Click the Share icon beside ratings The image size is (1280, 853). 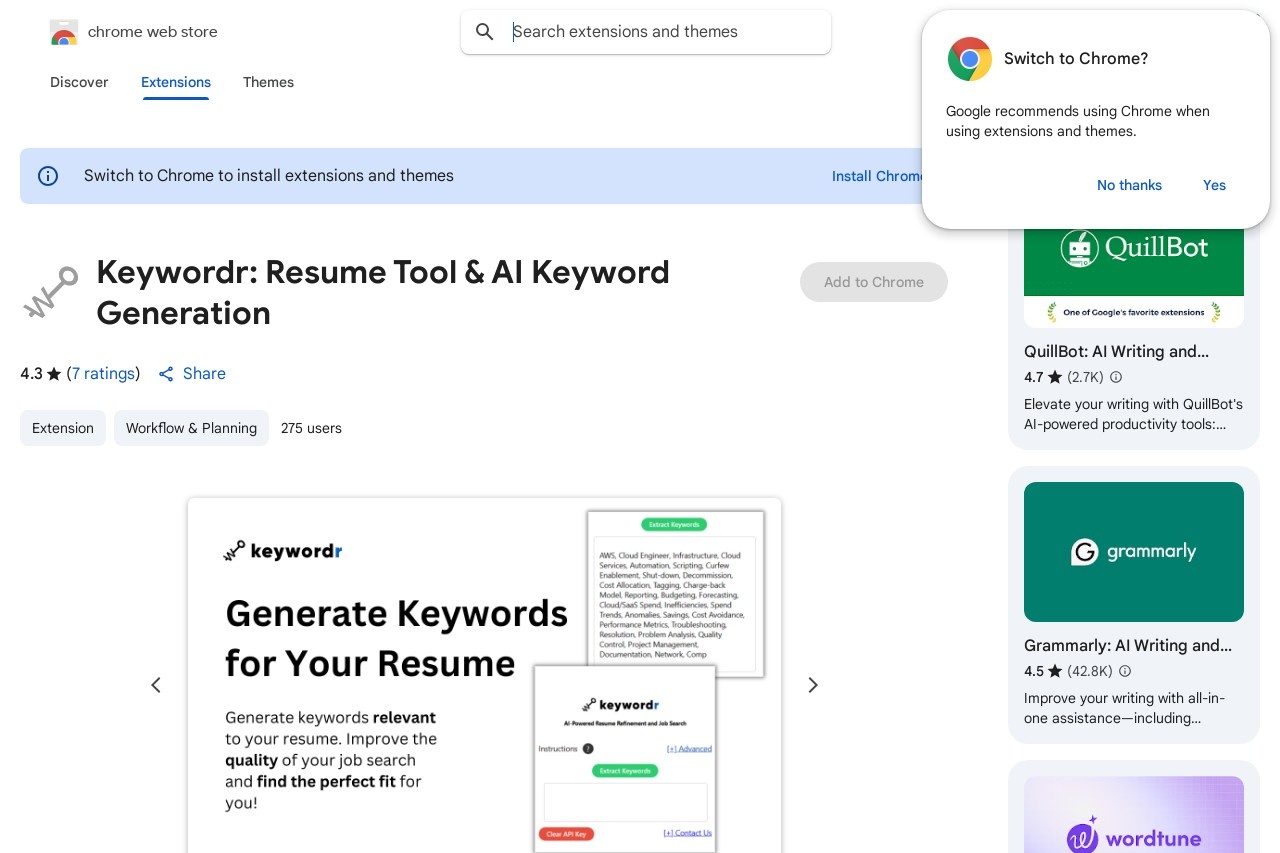166,374
